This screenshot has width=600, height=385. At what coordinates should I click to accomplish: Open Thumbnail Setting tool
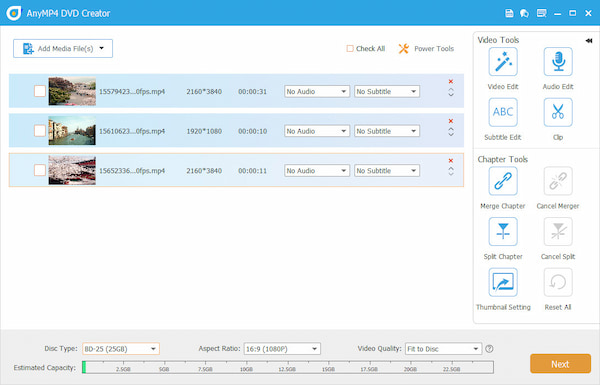(x=503, y=282)
